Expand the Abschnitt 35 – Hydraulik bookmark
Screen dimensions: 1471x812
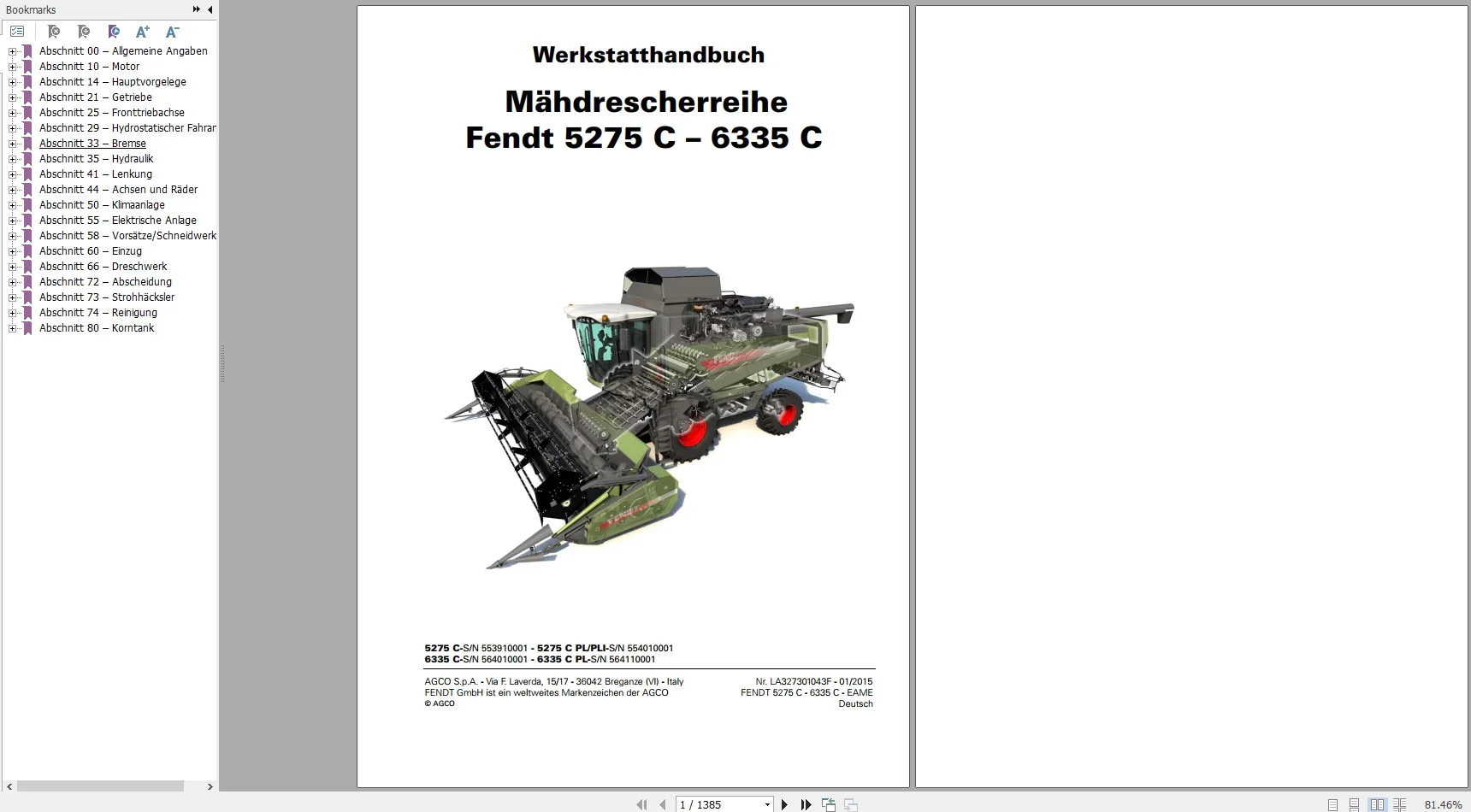(12, 159)
